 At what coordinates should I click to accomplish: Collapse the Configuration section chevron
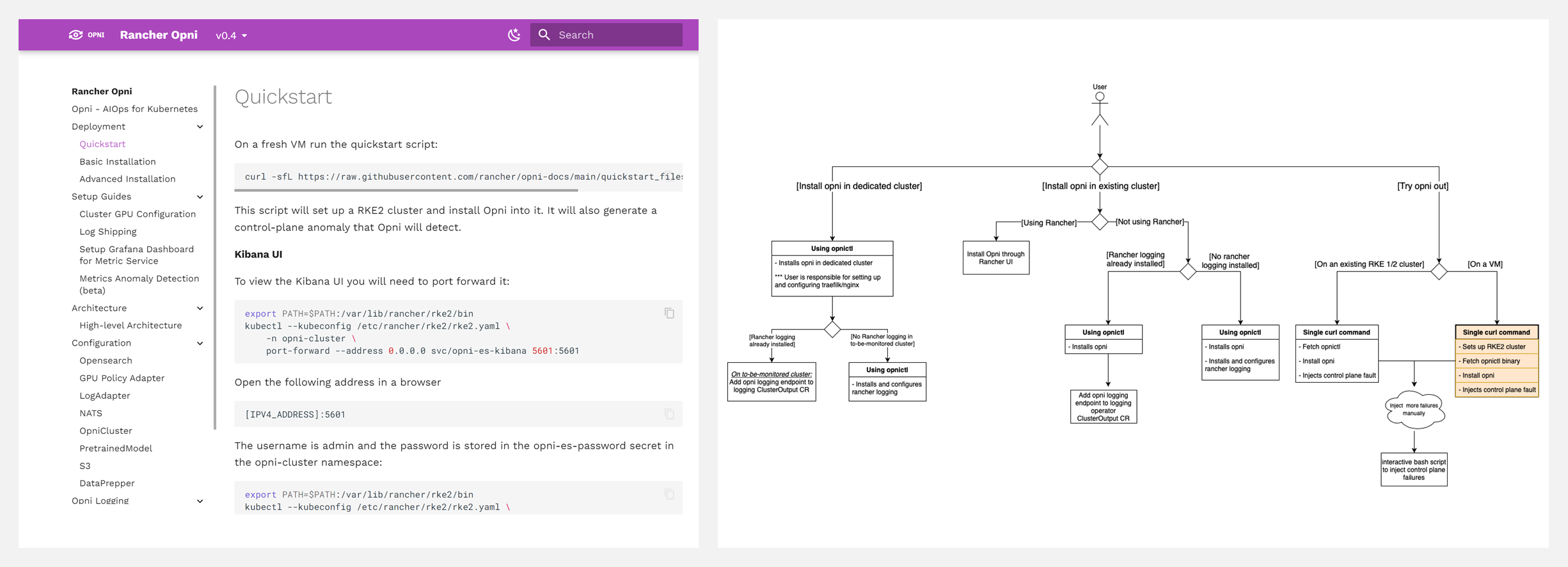click(x=200, y=344)
